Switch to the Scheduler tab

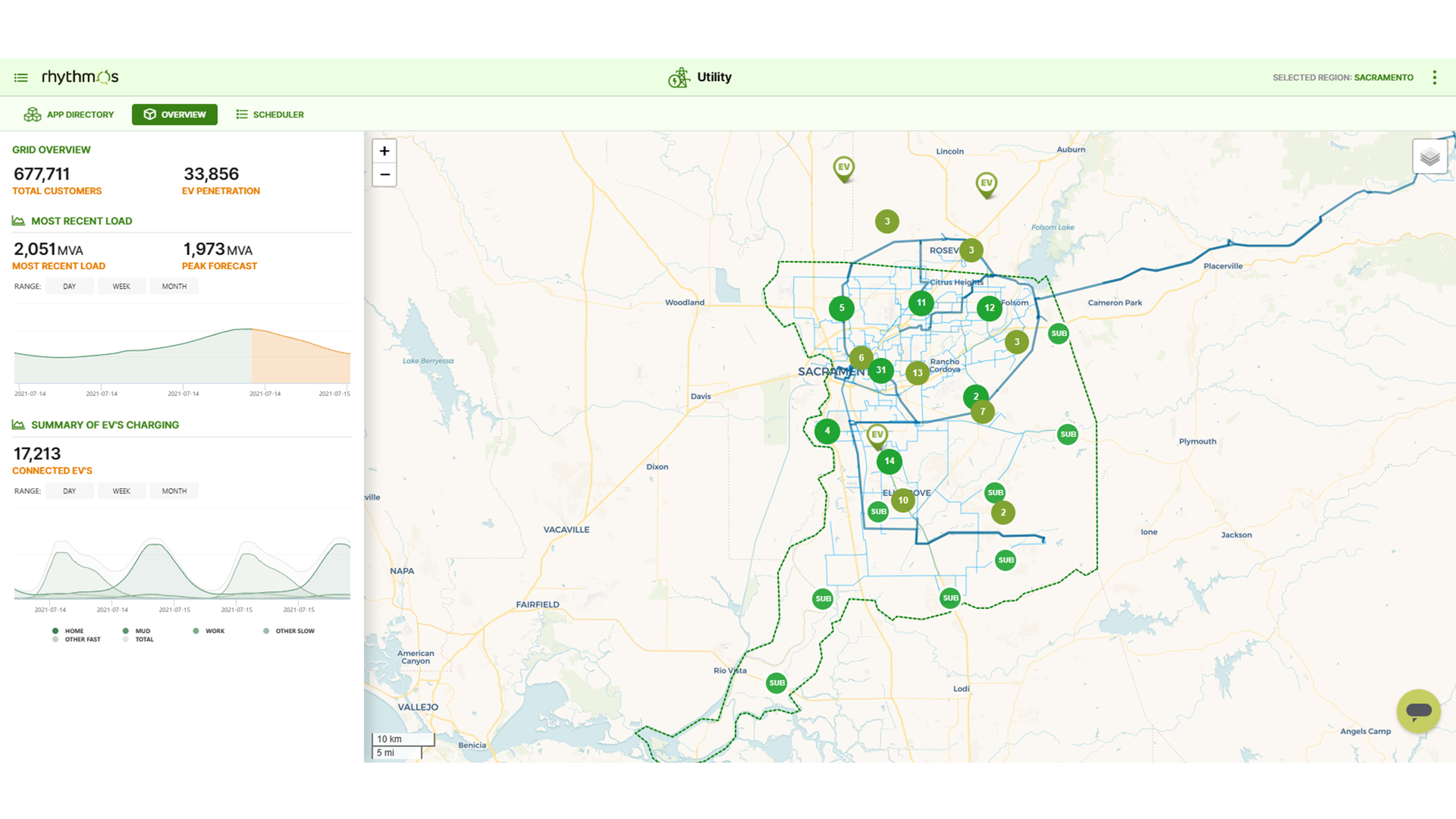[270, 115]
